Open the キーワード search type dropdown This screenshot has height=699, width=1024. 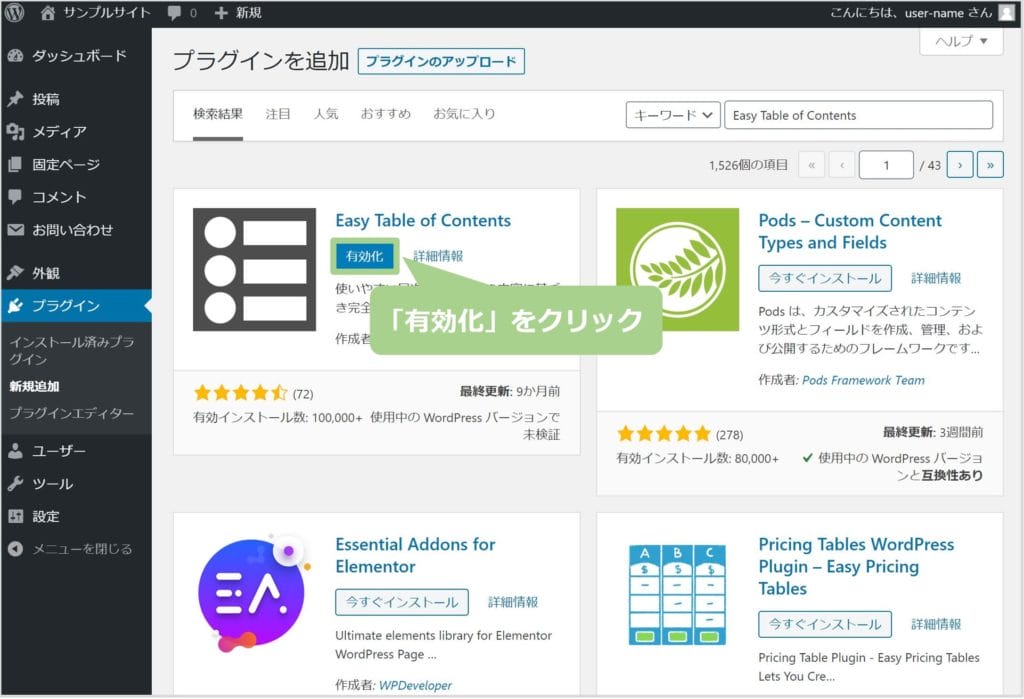673,115
